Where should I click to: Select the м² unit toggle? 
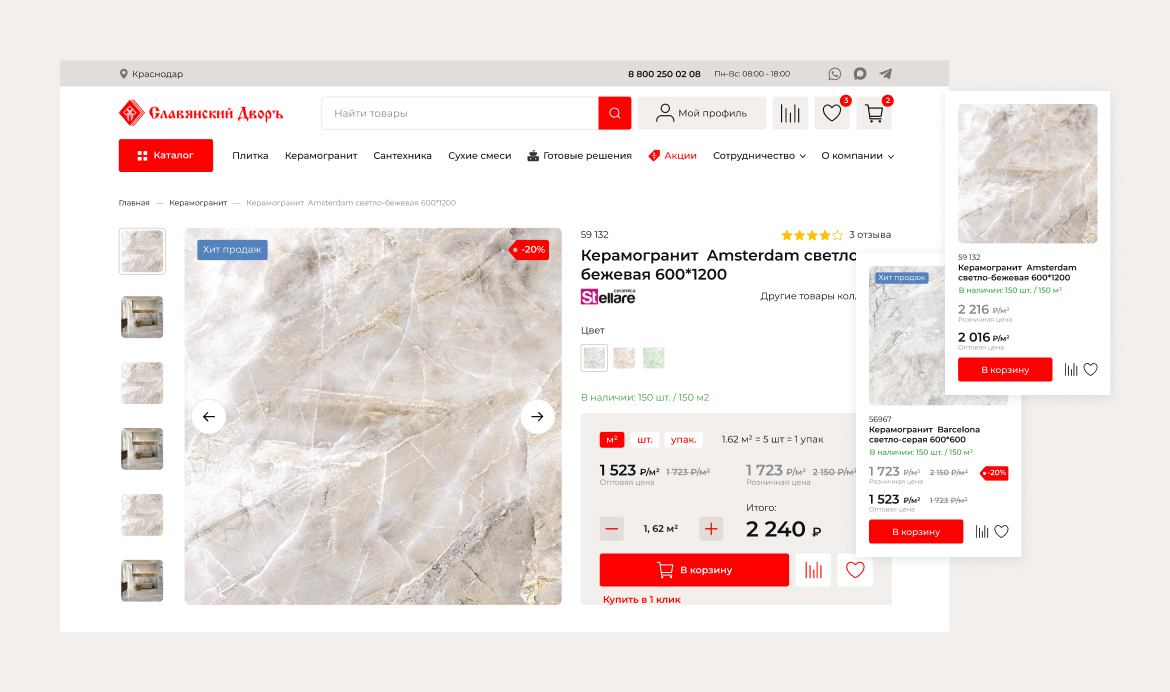[x=612, y=440]
